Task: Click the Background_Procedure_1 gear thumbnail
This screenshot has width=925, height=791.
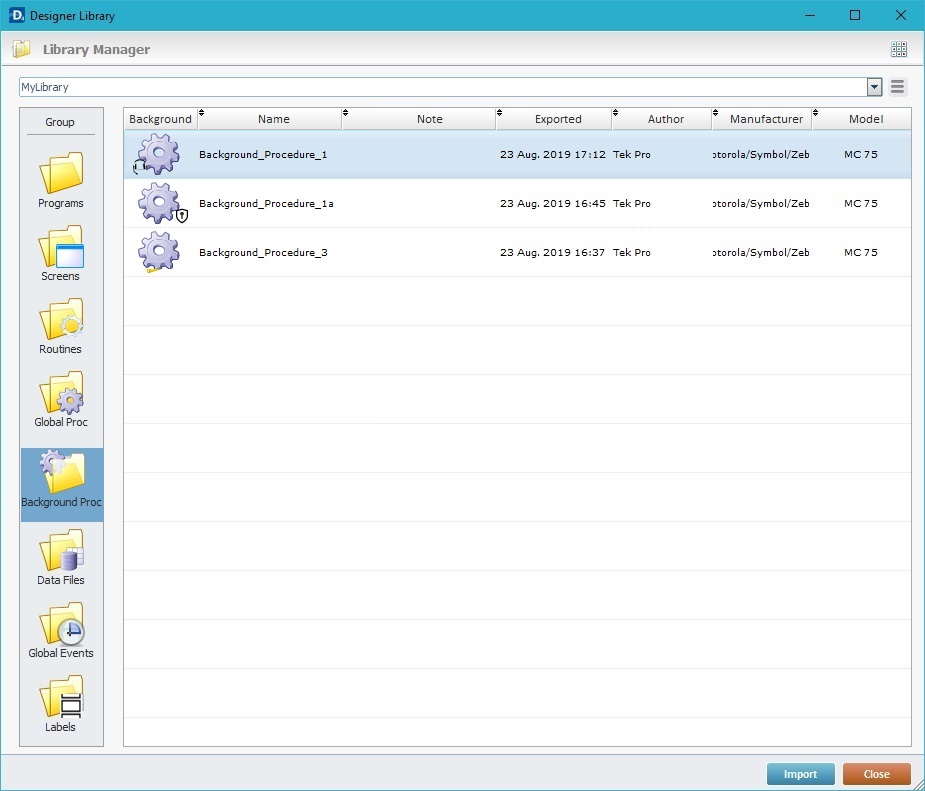Action: [x=158, y=155]
